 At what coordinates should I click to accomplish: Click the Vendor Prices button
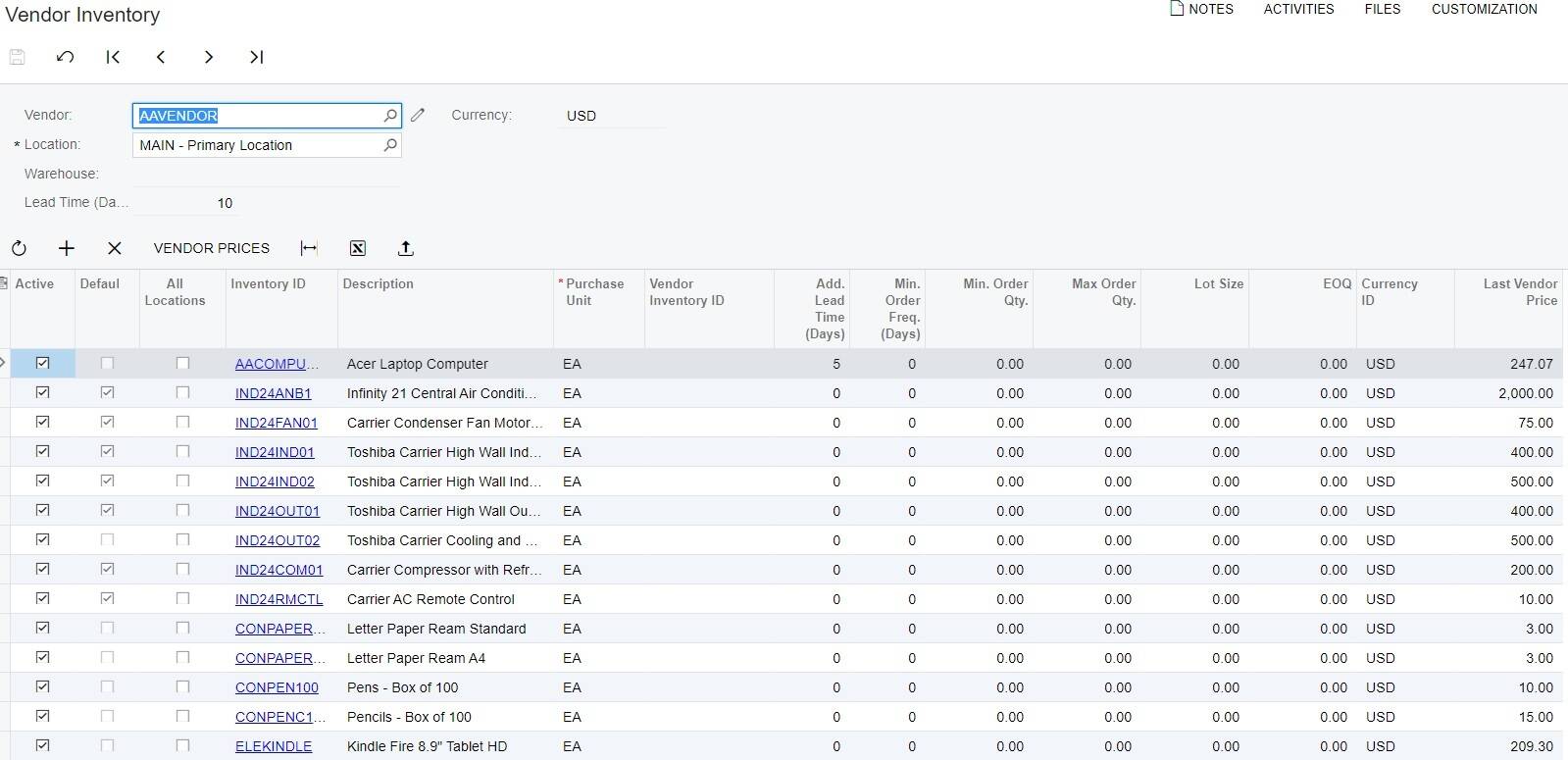pyautogui.click(x=212, y=248)
